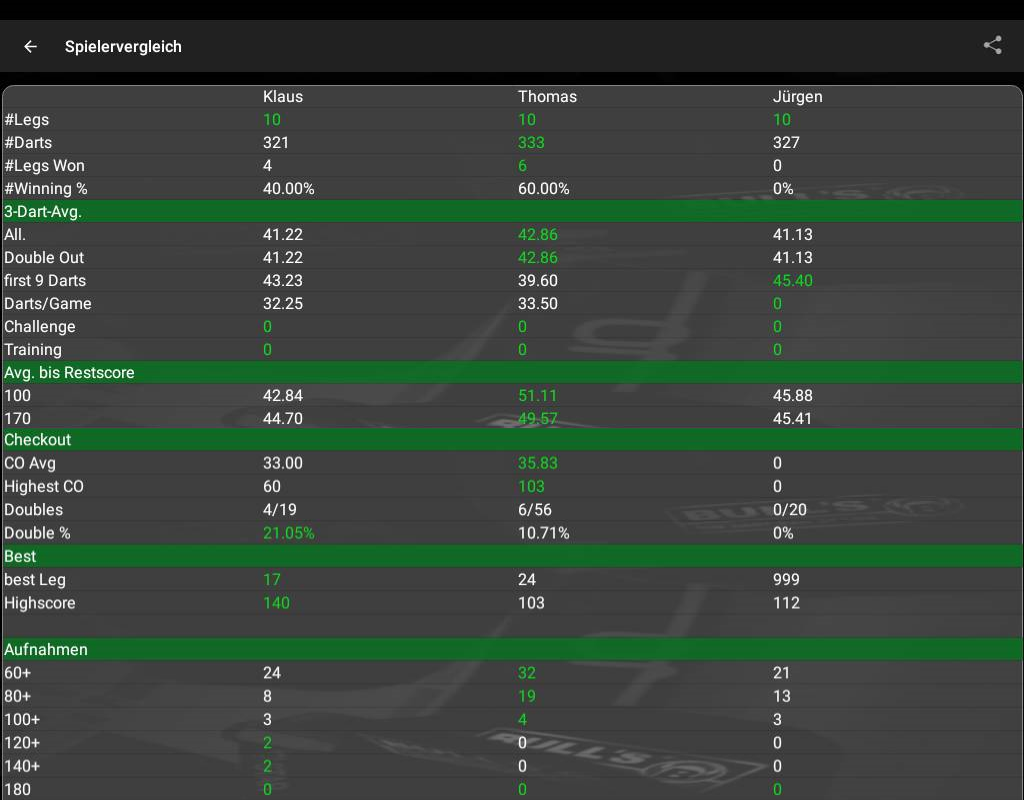Tap the Best section header
The height and width of the screenshot is (800, 1024).
click(x=20, y=556)
